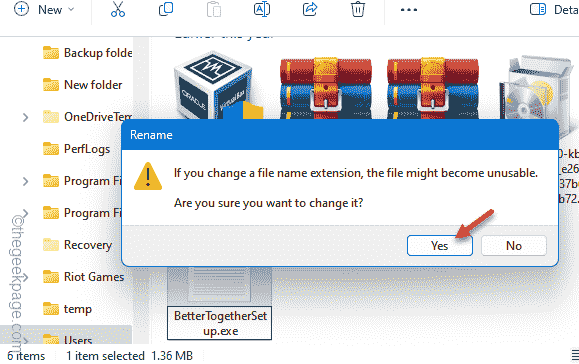
Task: Click the Riot Games folder icon
Action: tap(51, 277)
